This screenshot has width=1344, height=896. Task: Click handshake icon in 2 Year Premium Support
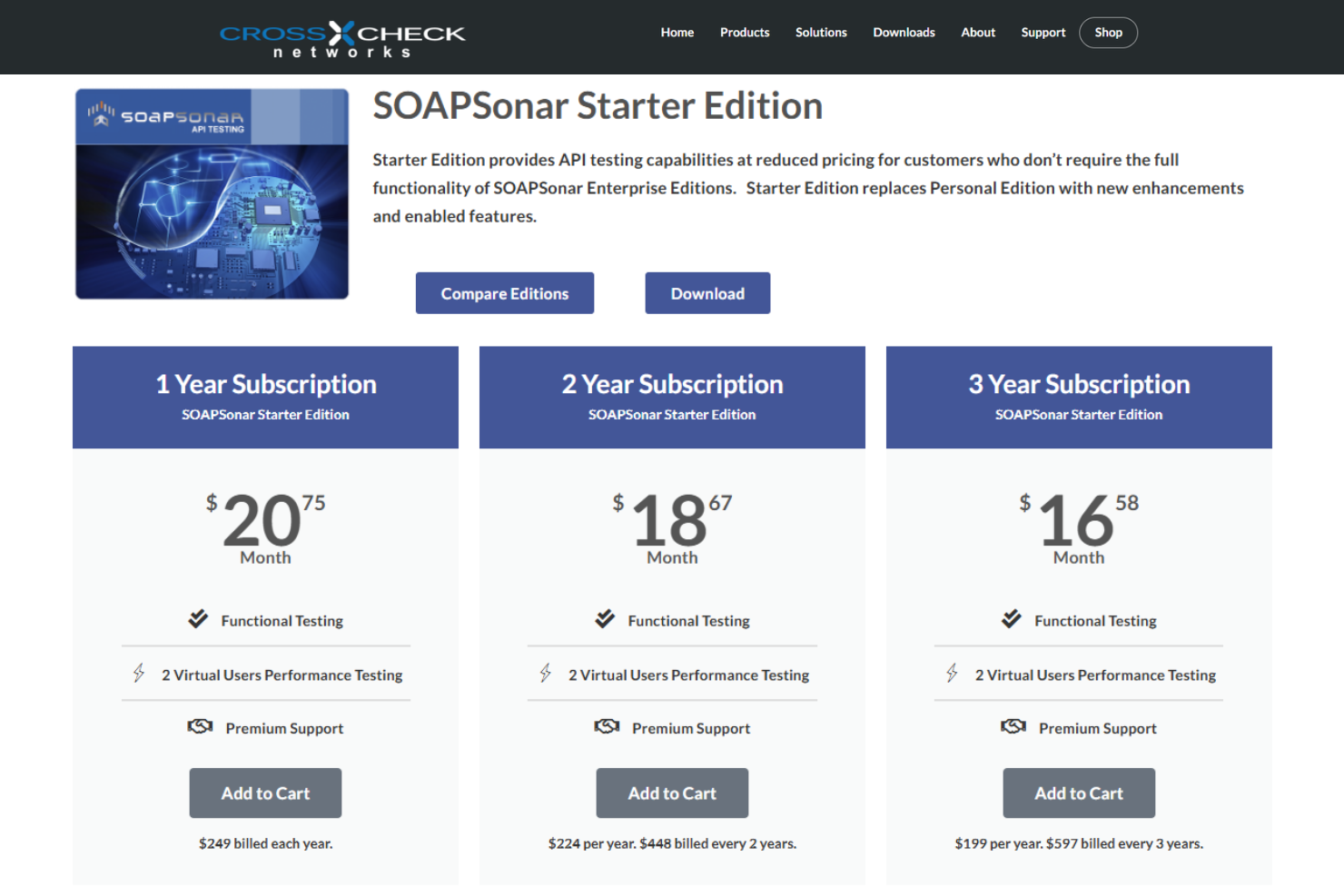coord(607,726)
